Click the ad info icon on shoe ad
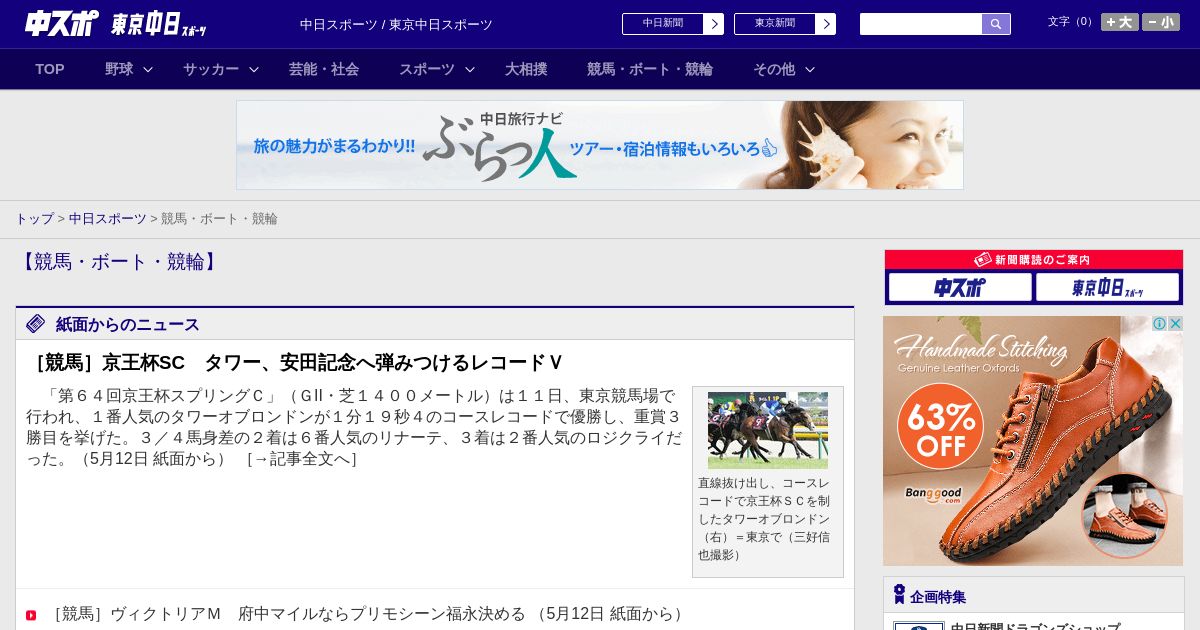The image size is (1200, 630). 1160,323
